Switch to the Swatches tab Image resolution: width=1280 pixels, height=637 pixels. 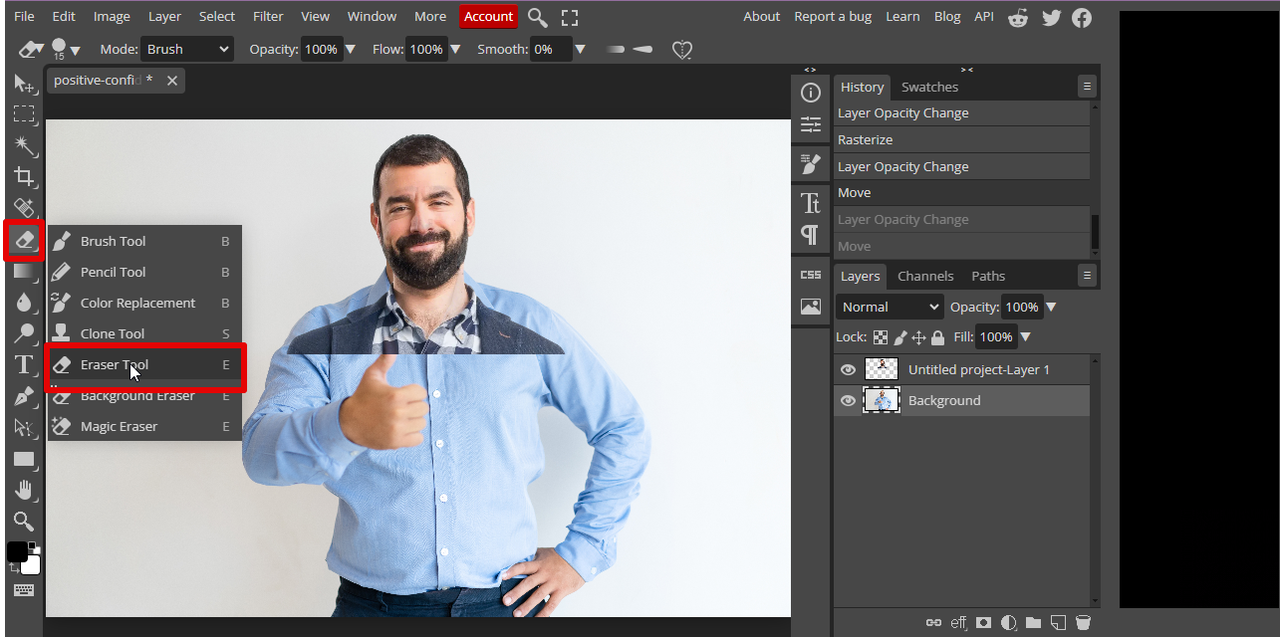tap(930, 87)
